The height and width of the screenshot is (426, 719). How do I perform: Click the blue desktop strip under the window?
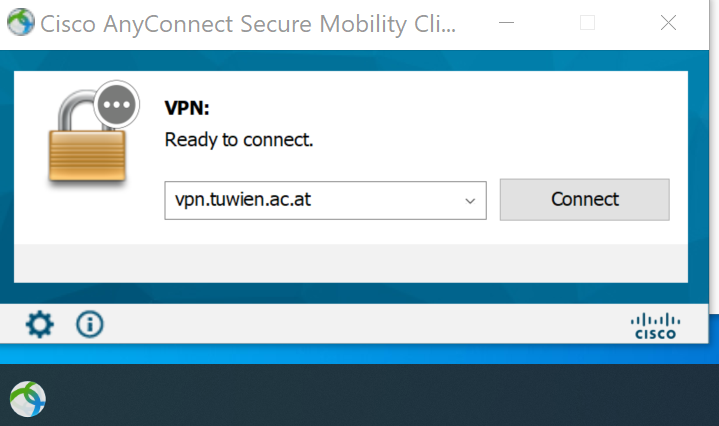tap(360, 354)
